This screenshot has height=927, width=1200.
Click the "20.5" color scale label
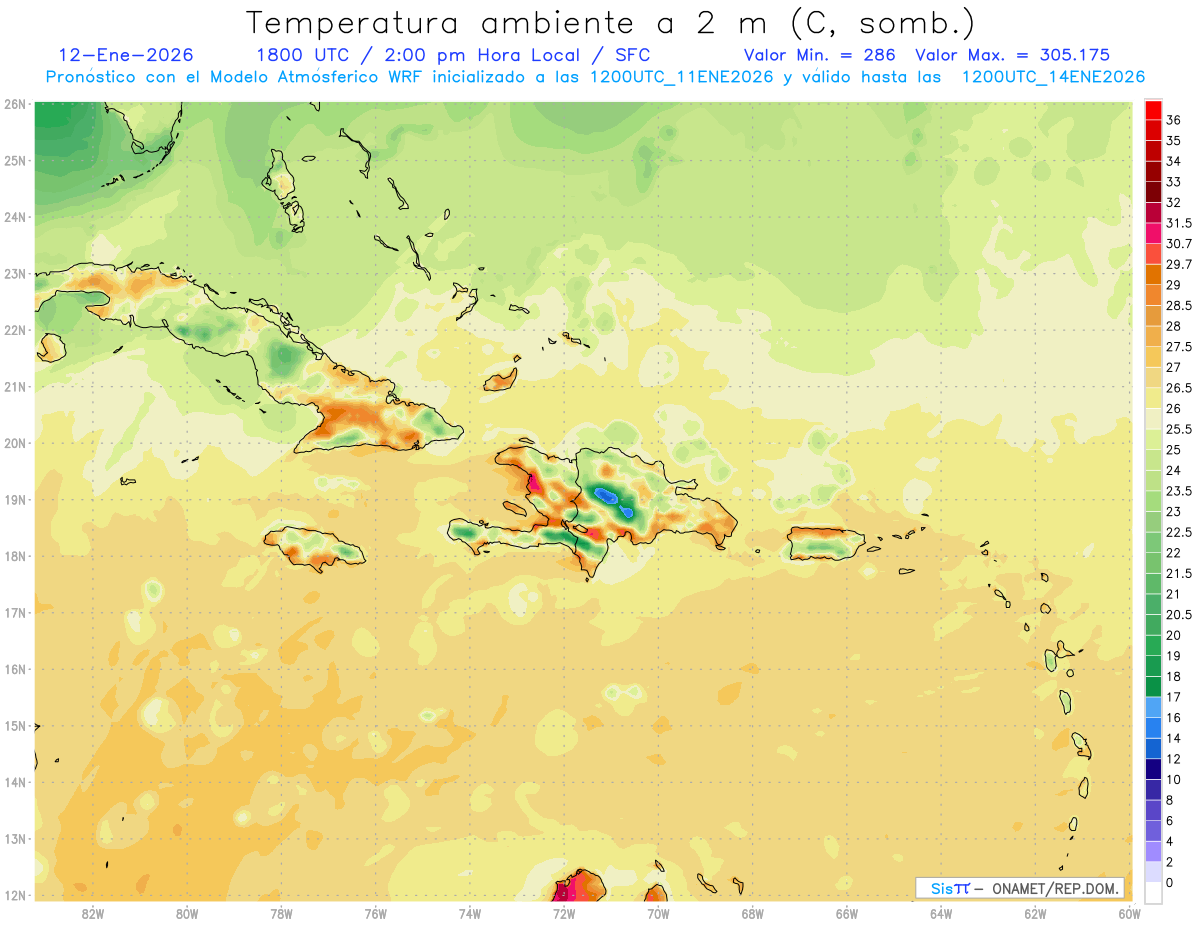1179,615
